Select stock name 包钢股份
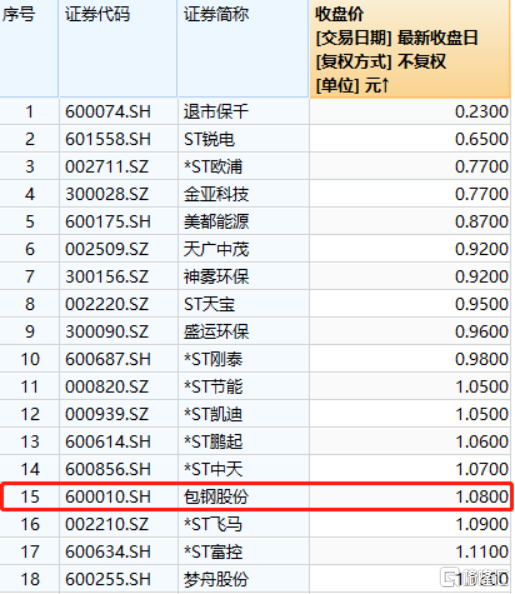Image resolution: width=515 pixels, height=594 pixels. tap(216, 497)
